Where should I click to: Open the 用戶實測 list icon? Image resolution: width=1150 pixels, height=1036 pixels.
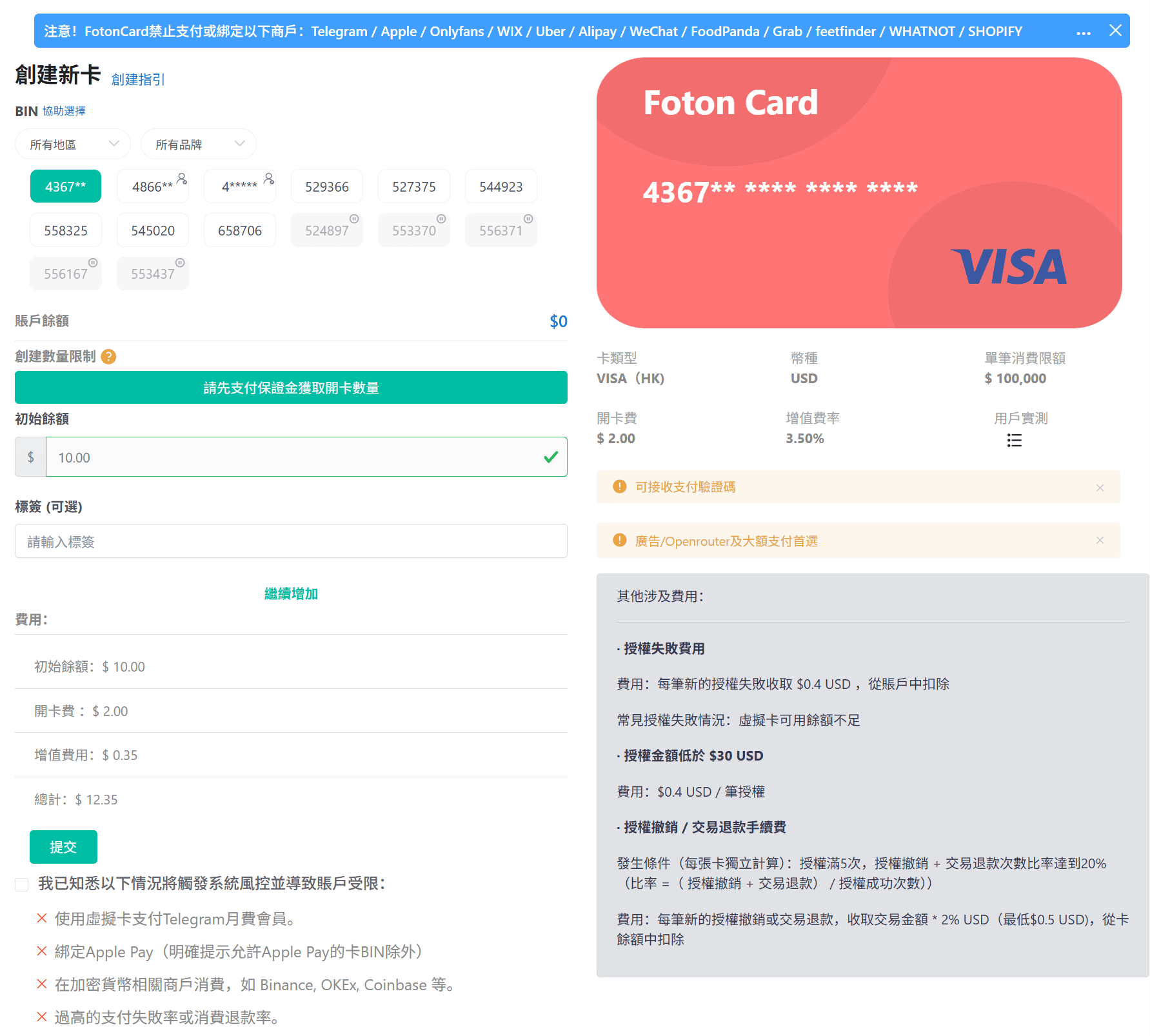(x=1015, y=441)
